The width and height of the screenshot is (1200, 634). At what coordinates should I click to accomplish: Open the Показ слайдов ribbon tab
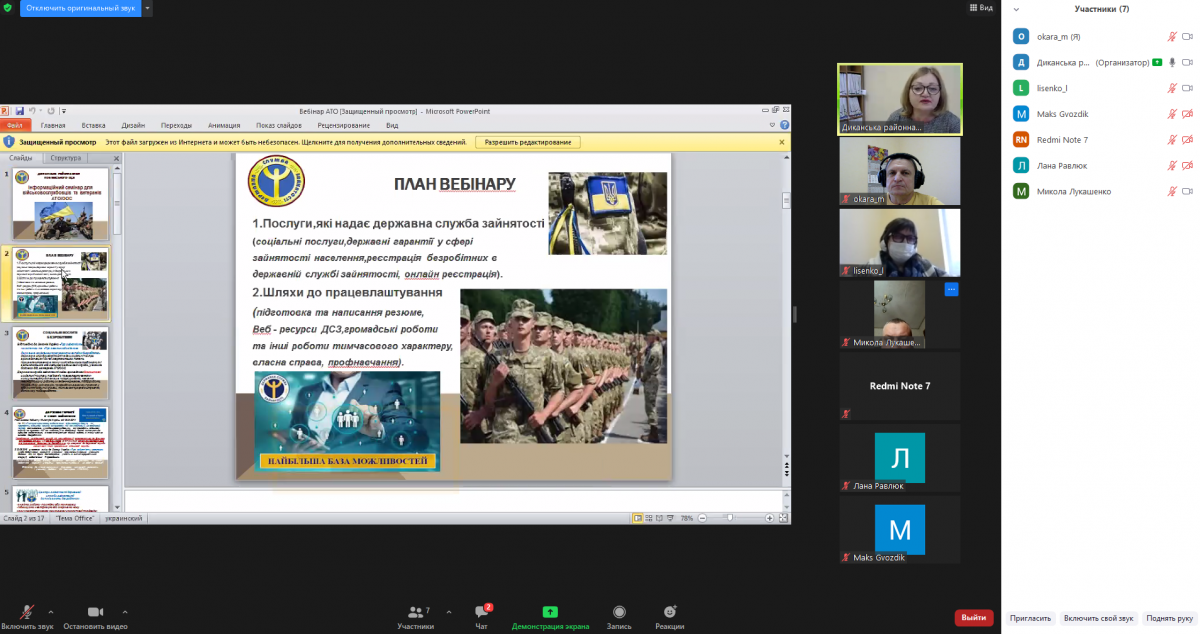pyautogui.click(x=278, y=125)
